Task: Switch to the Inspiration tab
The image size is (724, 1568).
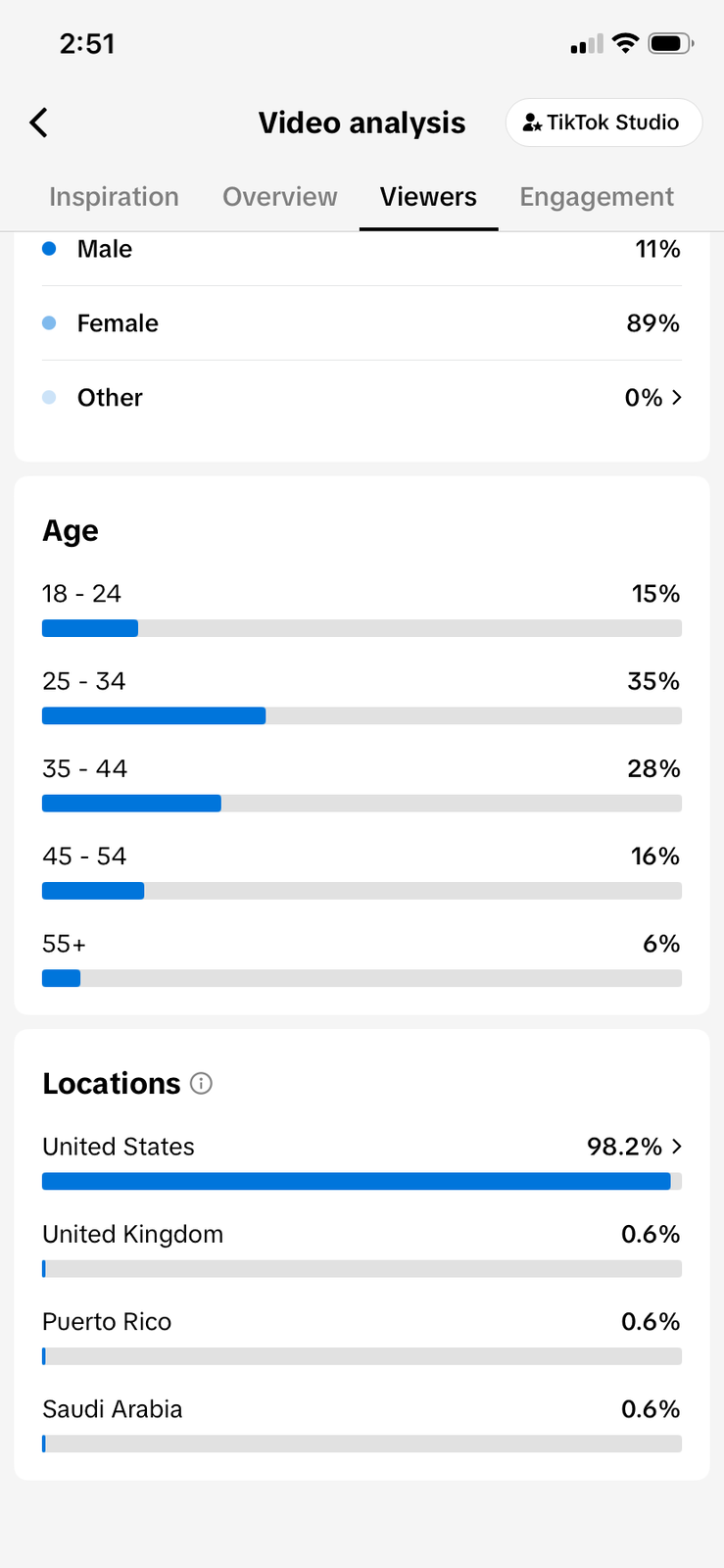Action: pos(114,197)
